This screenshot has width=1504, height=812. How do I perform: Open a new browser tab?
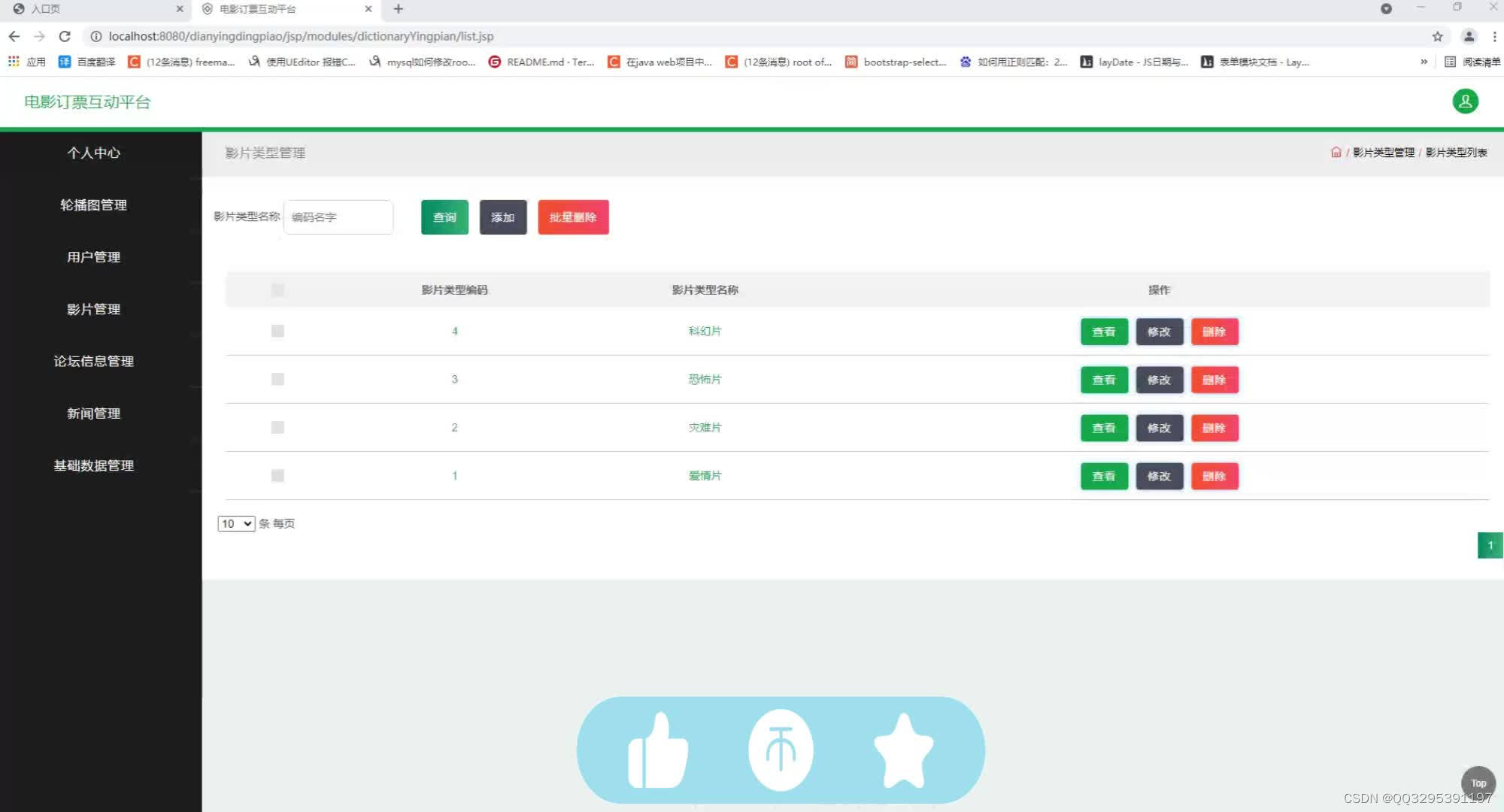point(399,9)
